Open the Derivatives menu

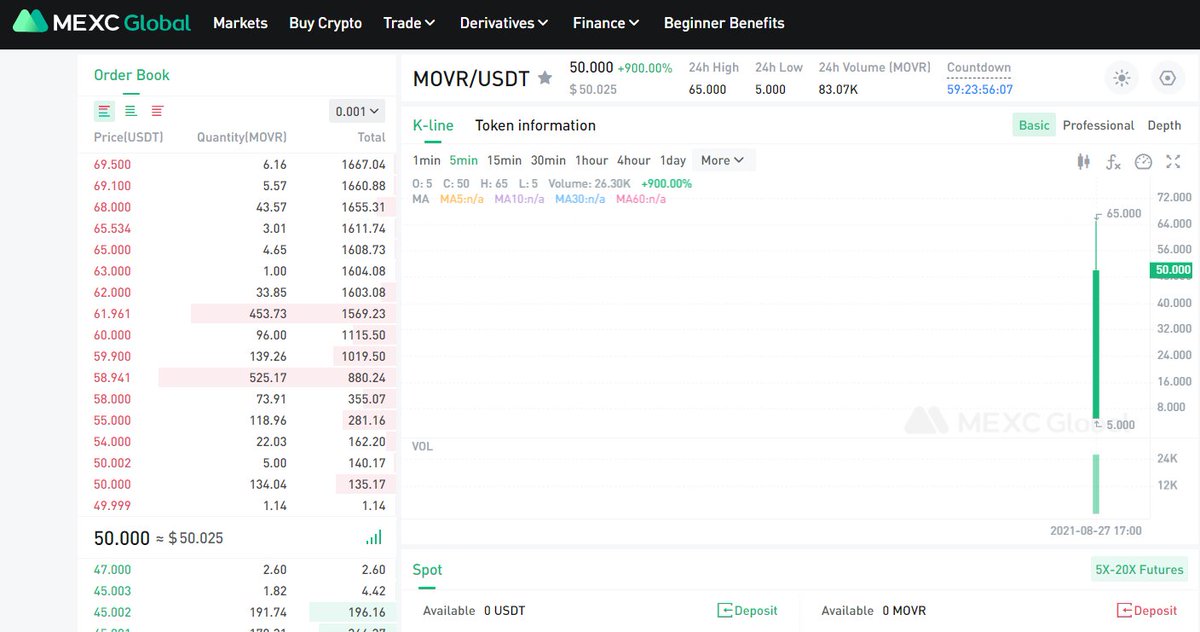tap(503, 23)
